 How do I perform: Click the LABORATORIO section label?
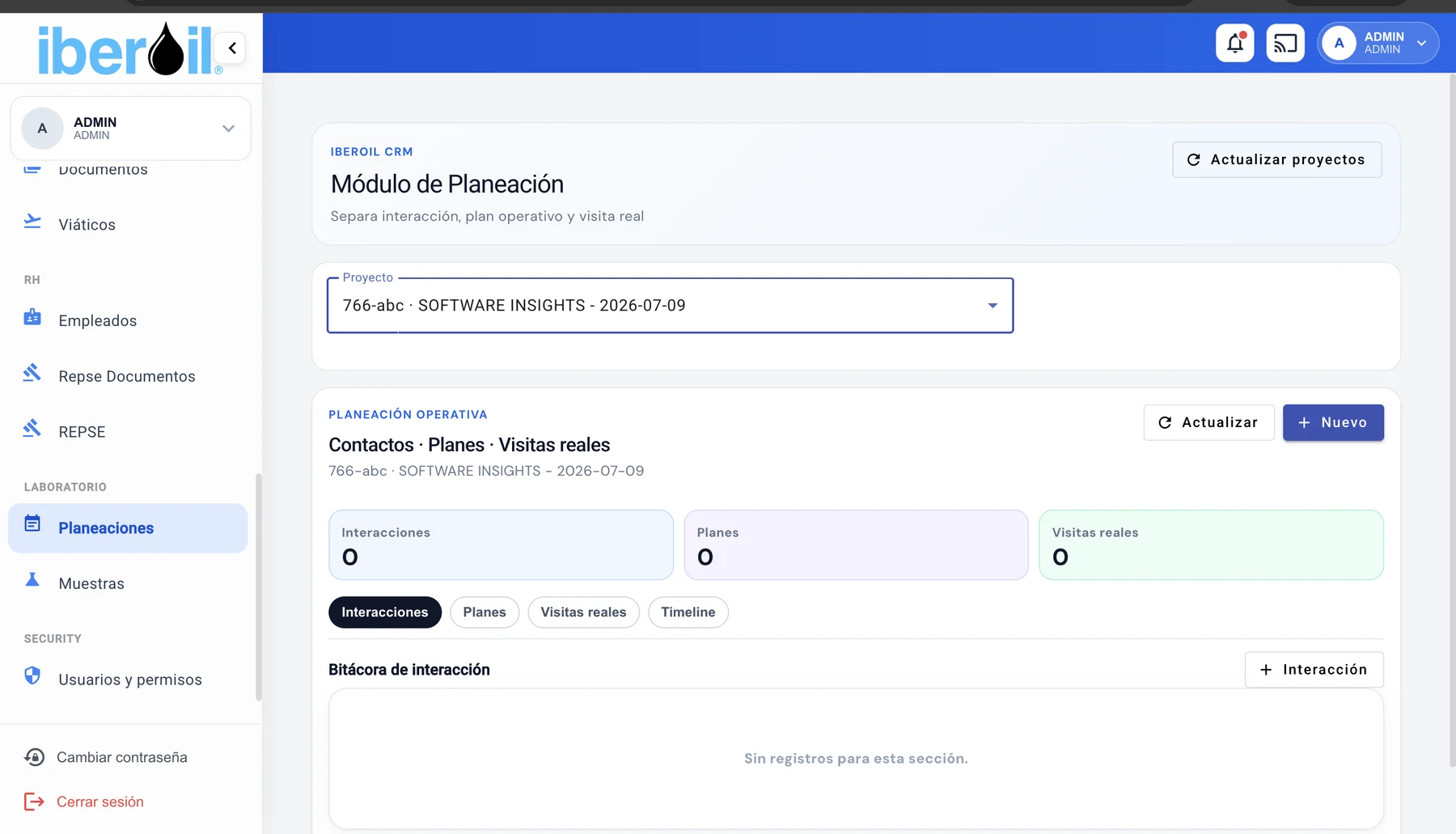[x=65, y=487]
